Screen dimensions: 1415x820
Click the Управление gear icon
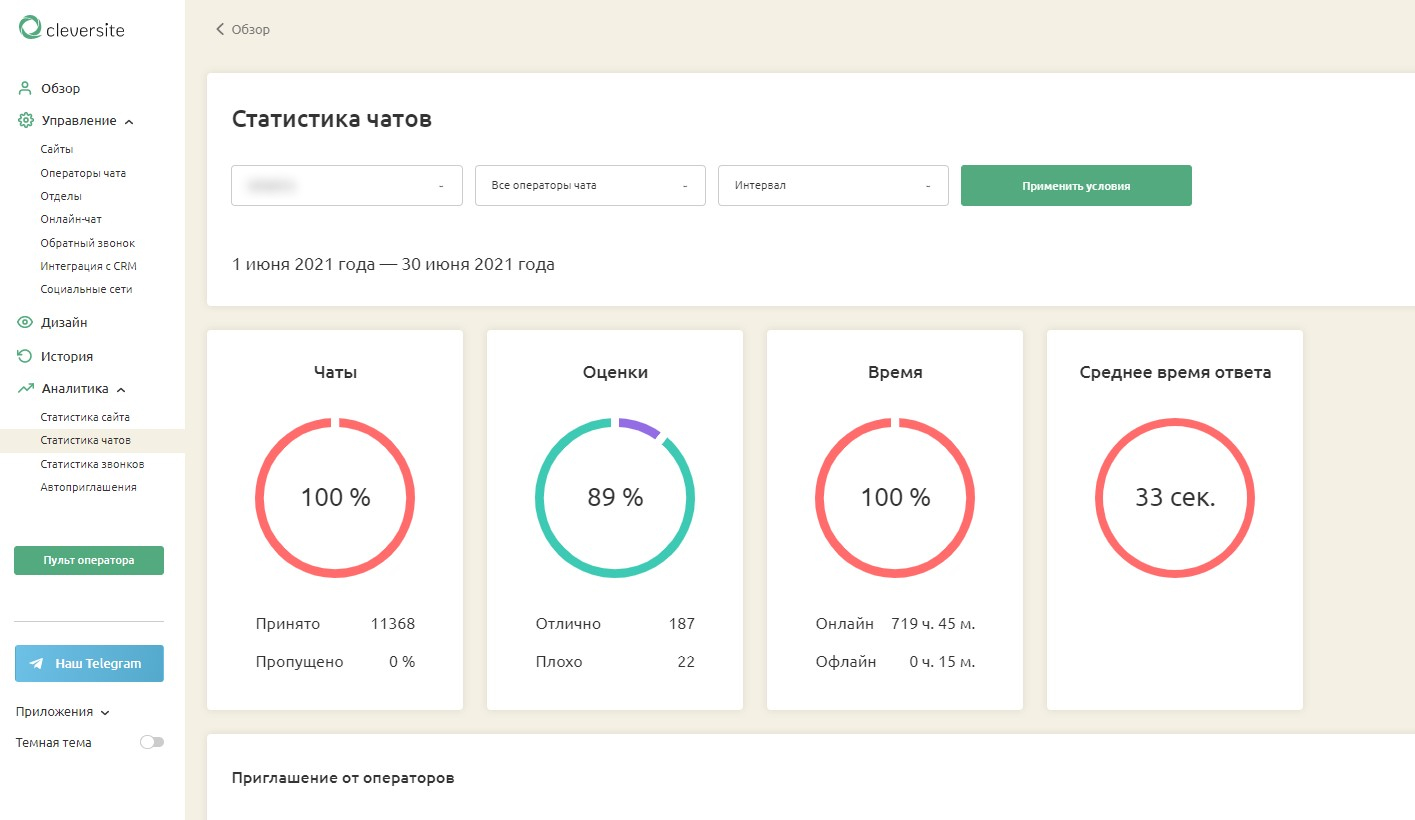[x=26, y=121]
